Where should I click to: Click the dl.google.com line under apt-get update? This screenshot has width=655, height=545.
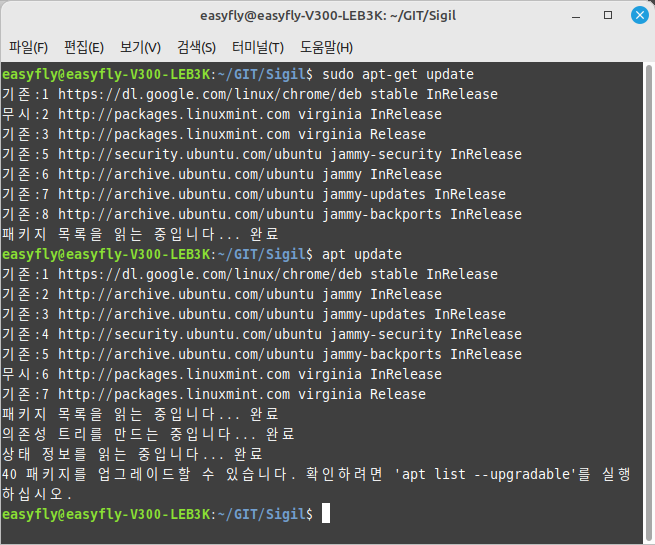click(250, 94)
